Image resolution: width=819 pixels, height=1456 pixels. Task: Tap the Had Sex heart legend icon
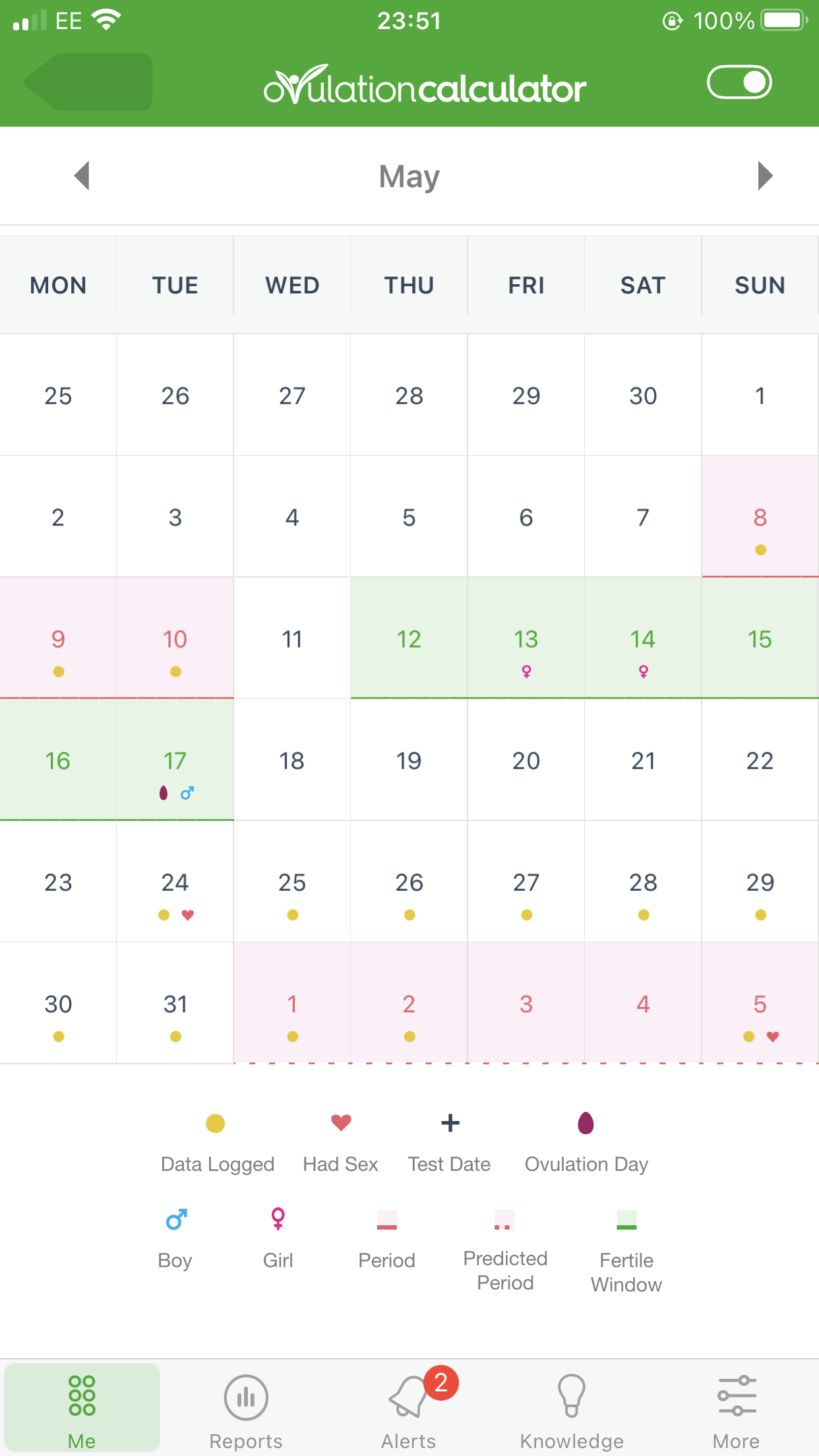click(341, 1122)
